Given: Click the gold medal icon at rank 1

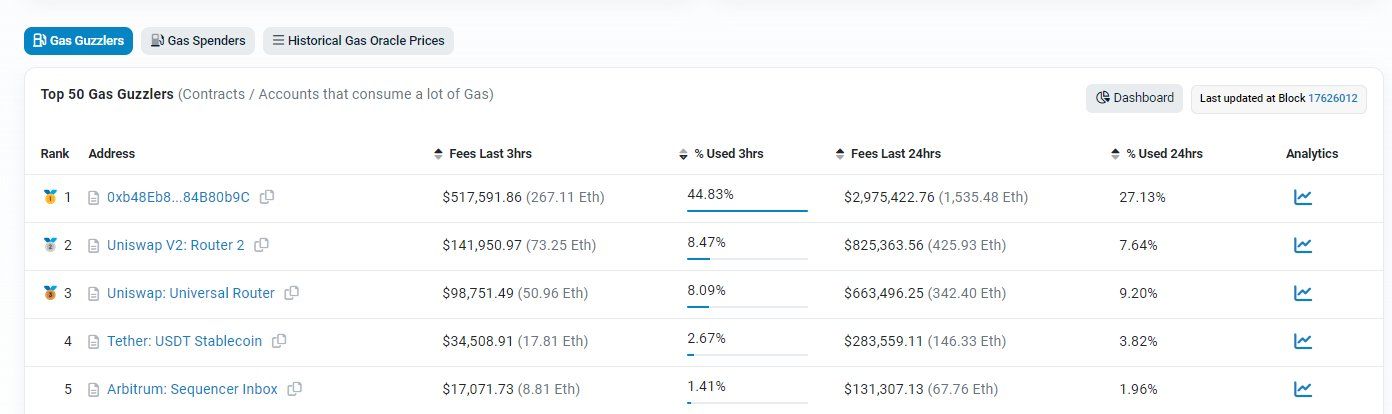Looking at the screenshot, I should 50,197.
